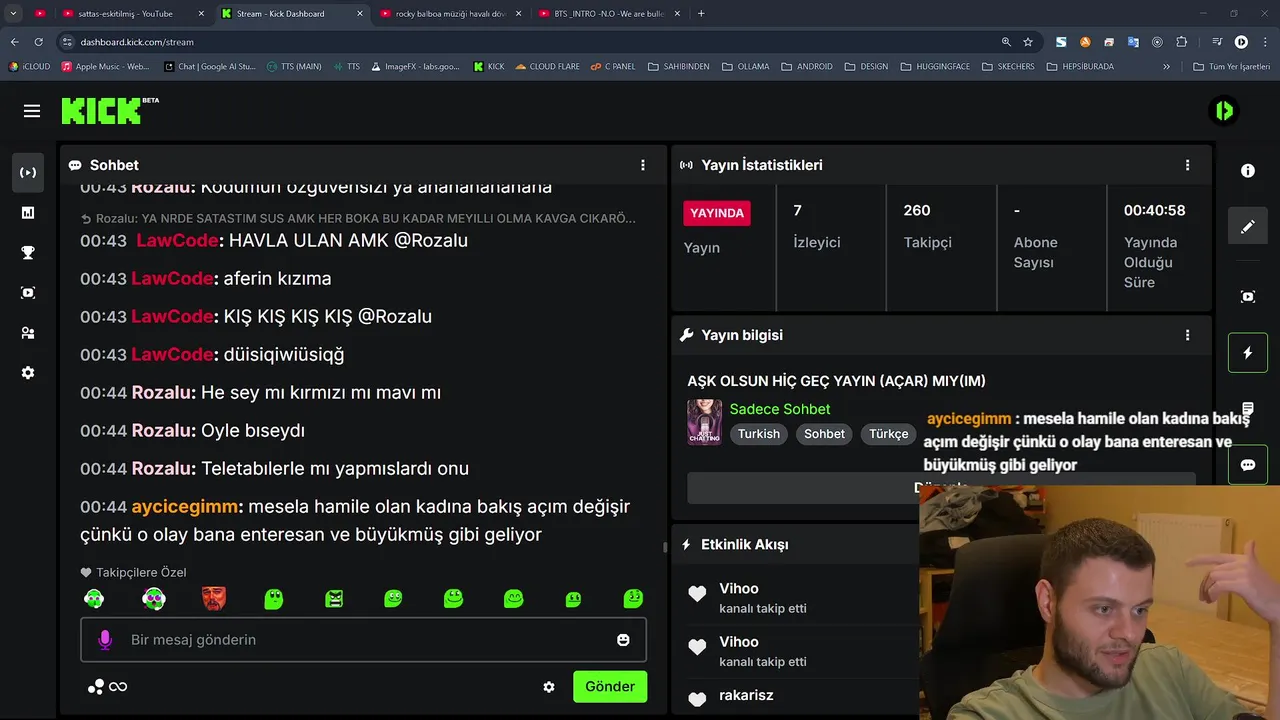Open the hamburger navigation menu
The width and height of the screenshot is (1280, 720).
[32, 111]
